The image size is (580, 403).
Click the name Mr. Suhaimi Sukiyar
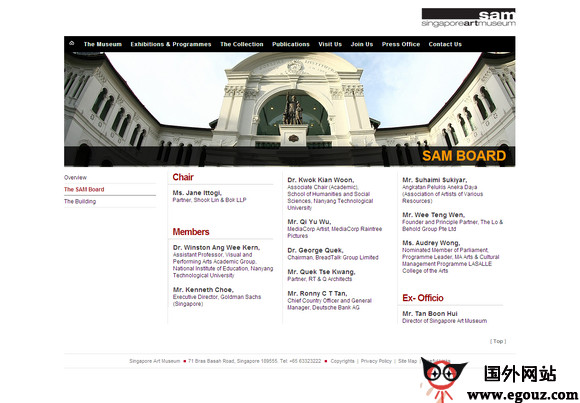coord(435,180)
